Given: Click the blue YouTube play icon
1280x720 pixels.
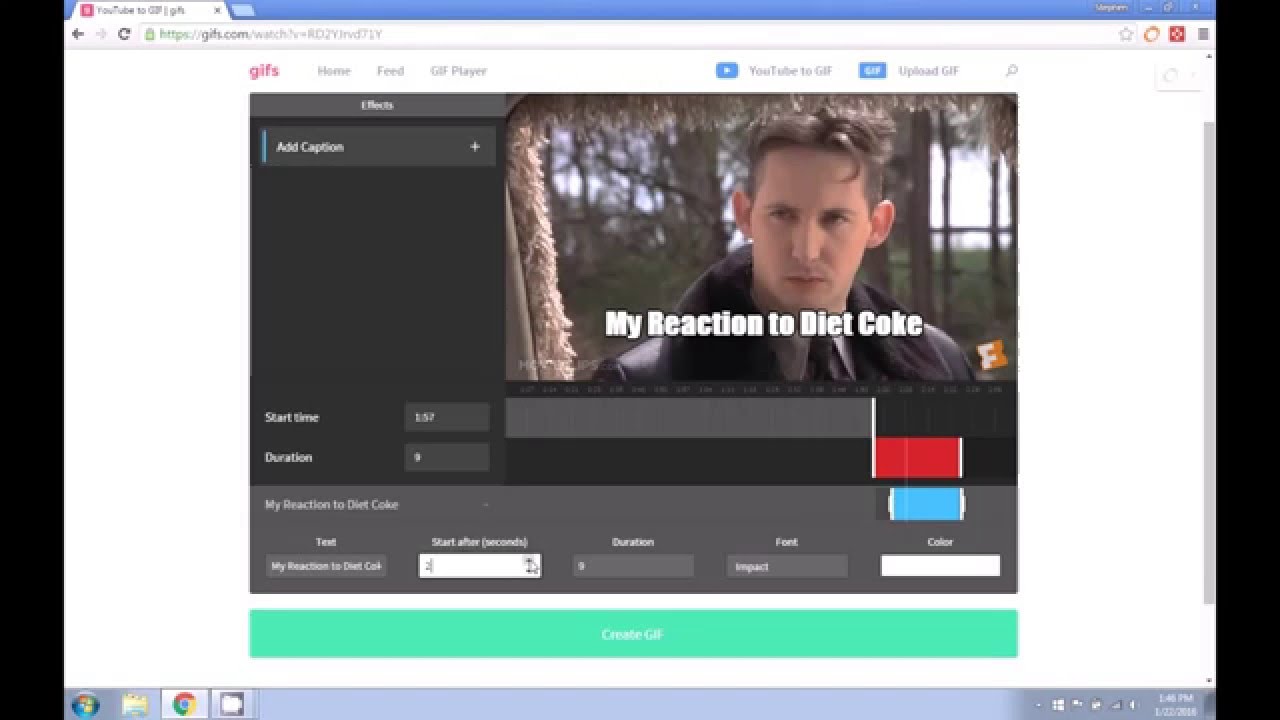Looking at the screenshot, I should pos(727,71).
